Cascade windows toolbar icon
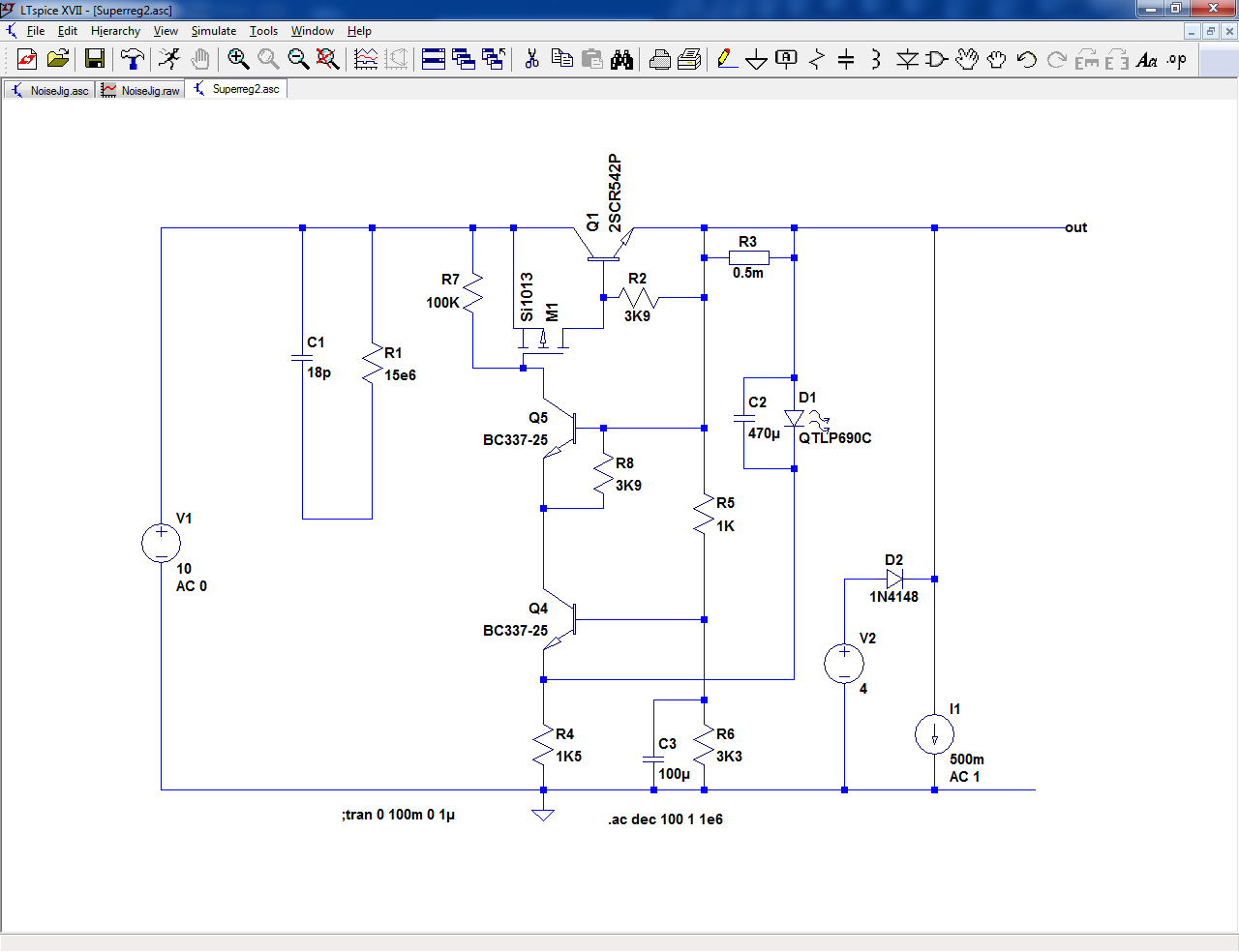 click(464, 60)
